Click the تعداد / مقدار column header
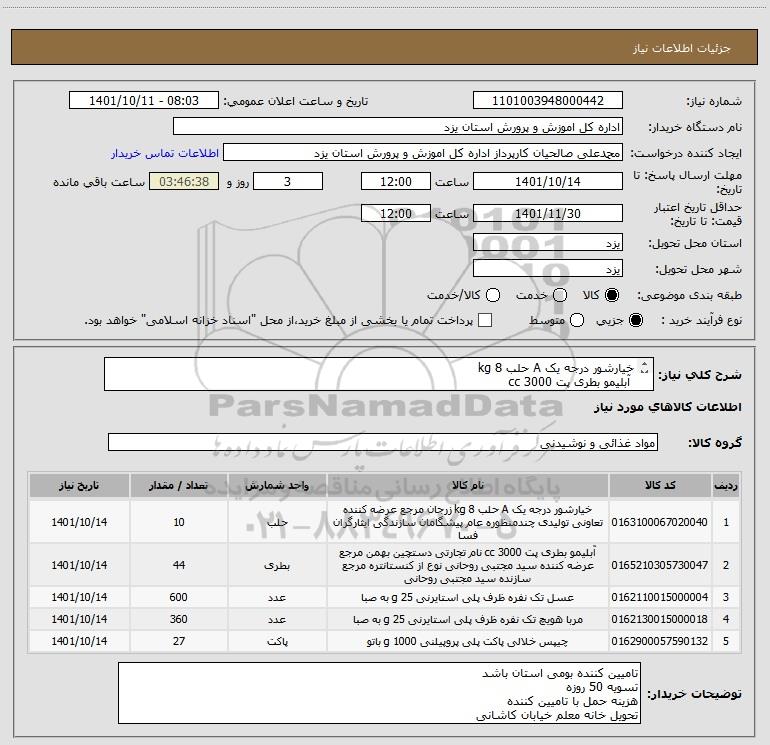Image resolution: width=770 pixels, height=745 pixels. [x=178, y=486]
